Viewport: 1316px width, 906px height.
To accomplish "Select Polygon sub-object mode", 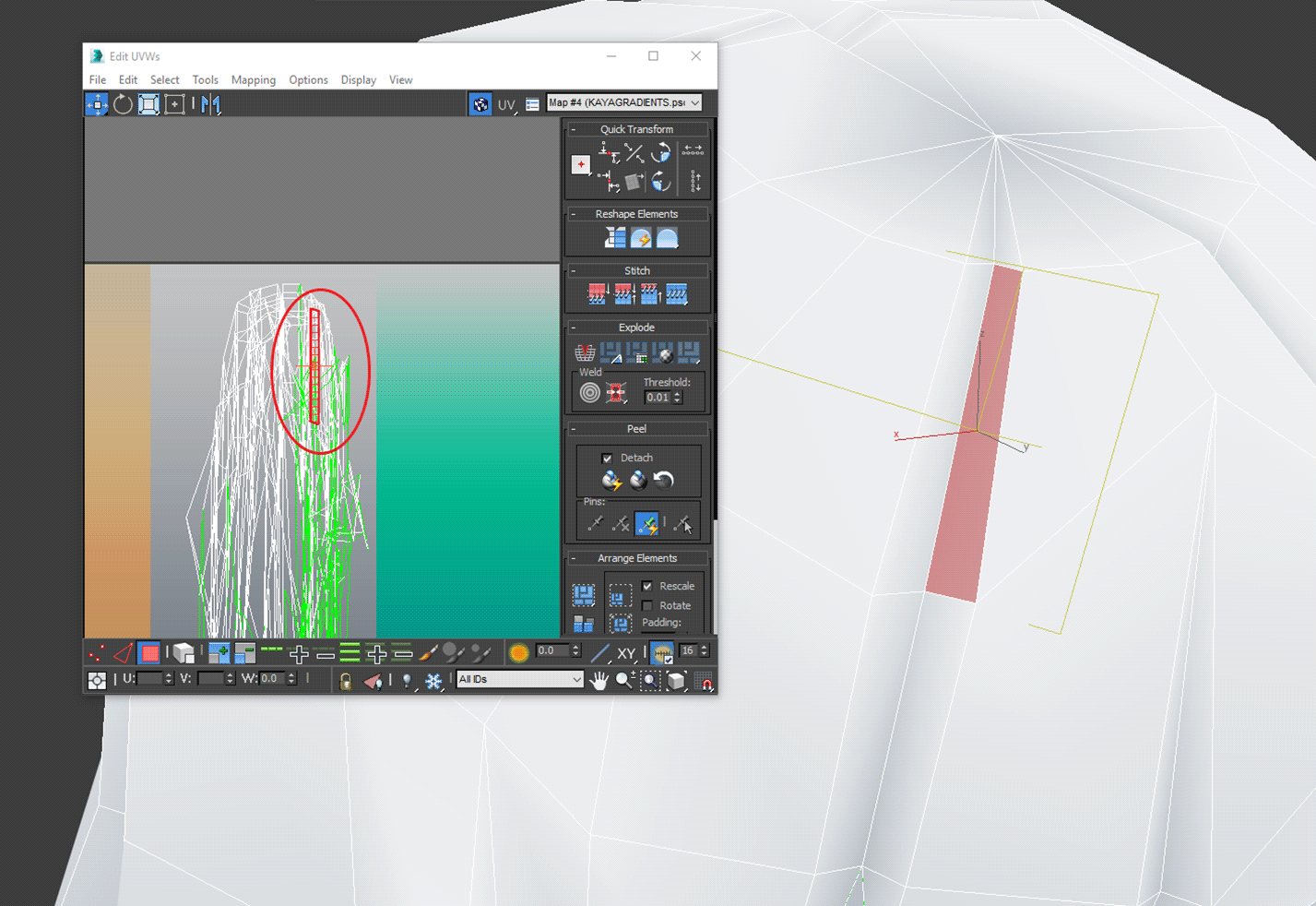I will pyautogui.click(x=148, y=653).
